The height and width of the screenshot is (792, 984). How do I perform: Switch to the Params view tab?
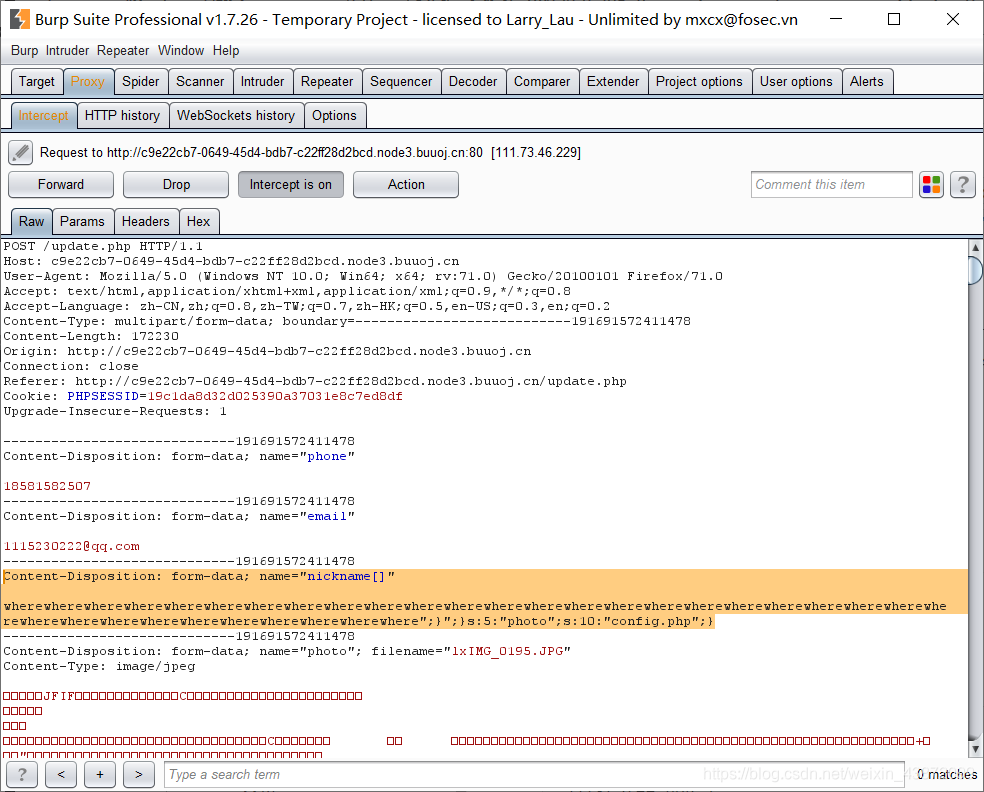pos(82,222)
